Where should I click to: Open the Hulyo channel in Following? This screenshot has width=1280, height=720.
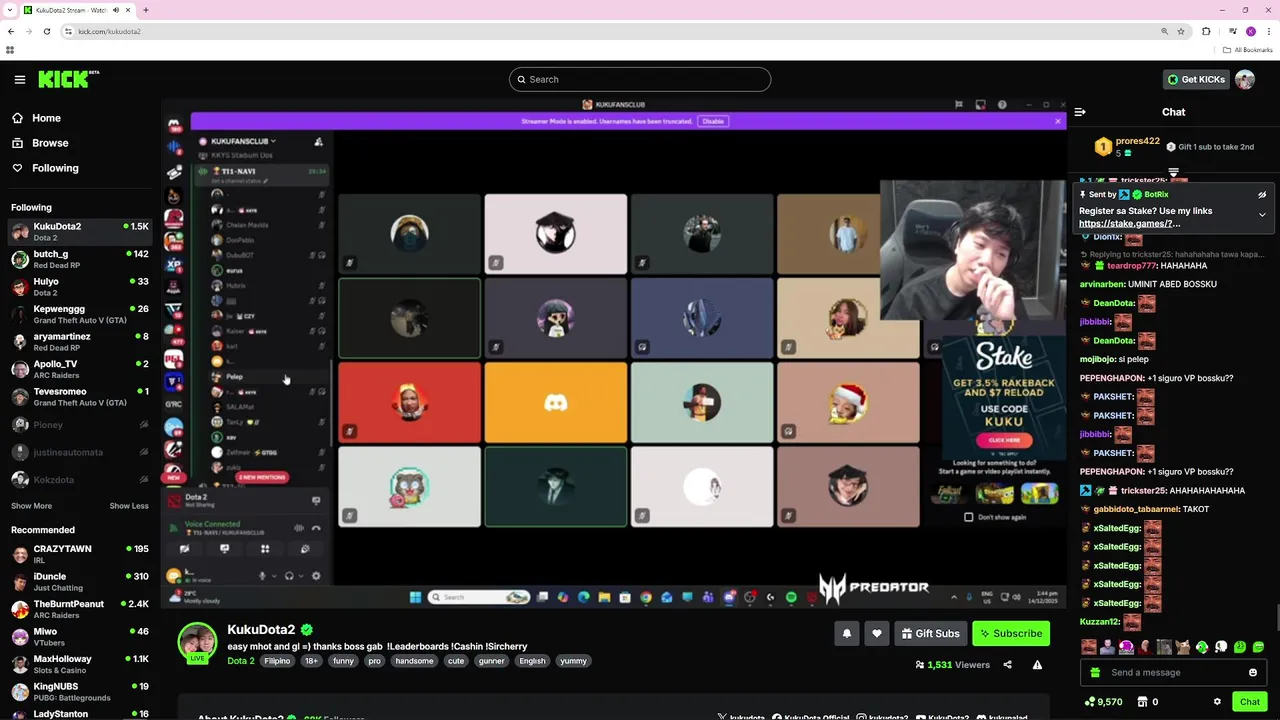[x=80, y=287]
